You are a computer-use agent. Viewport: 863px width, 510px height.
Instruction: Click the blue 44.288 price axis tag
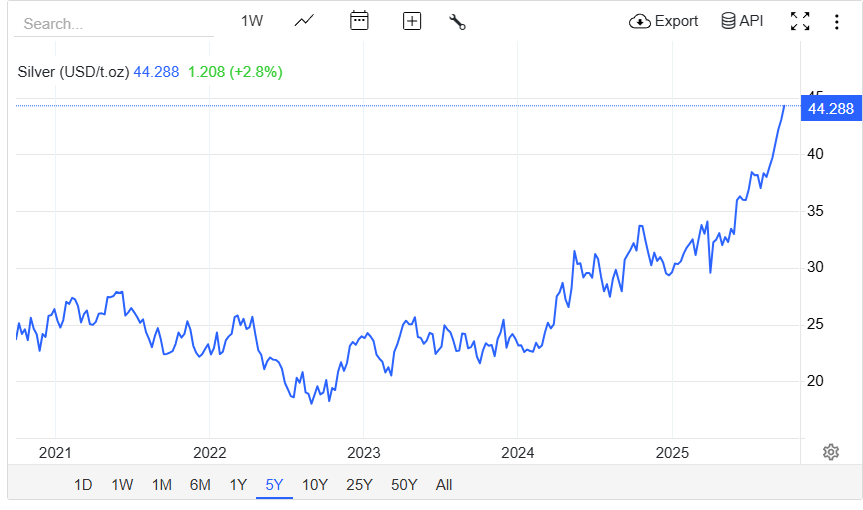tap(831, 108)
